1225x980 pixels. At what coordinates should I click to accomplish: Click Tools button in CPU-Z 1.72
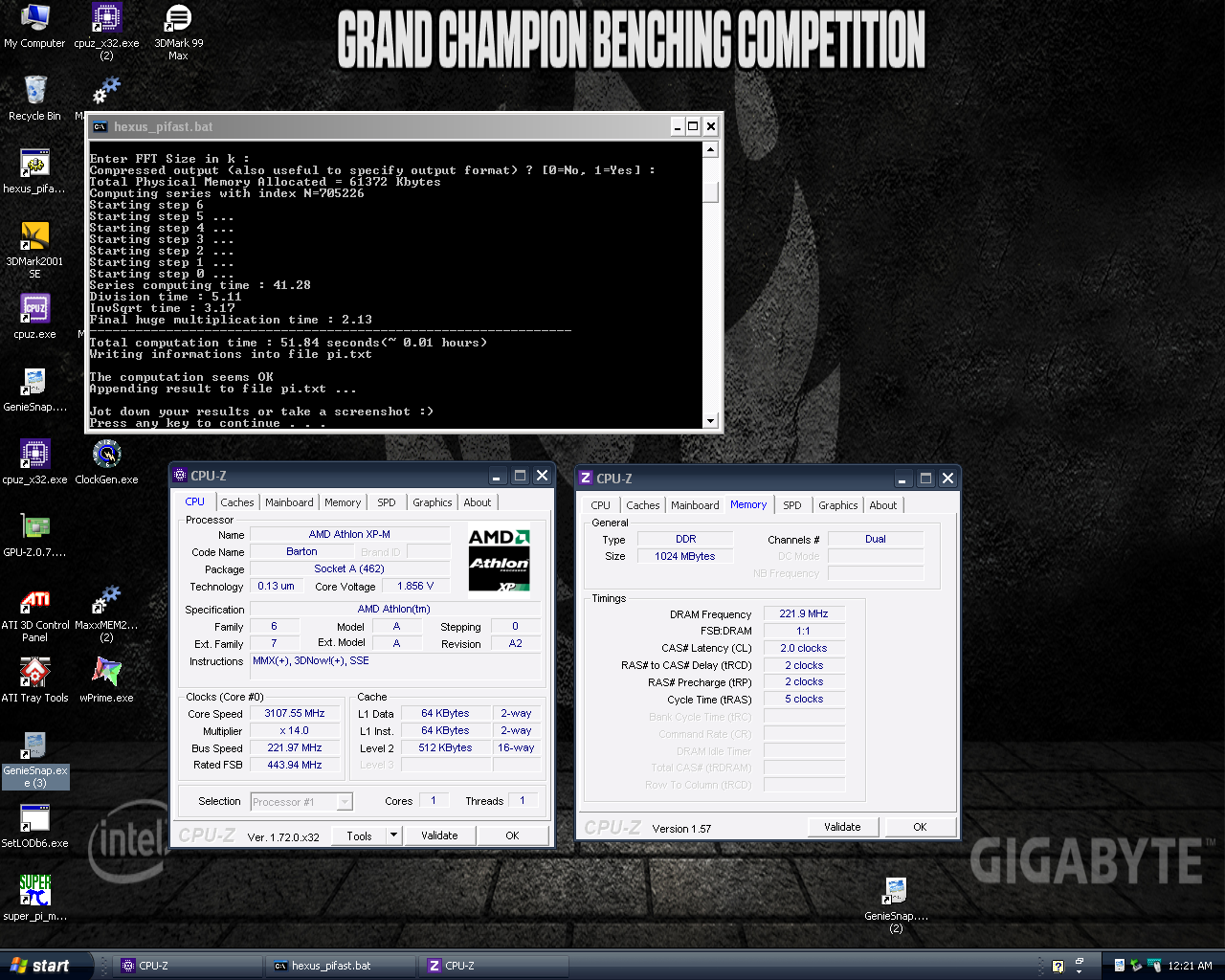point(359,835)
